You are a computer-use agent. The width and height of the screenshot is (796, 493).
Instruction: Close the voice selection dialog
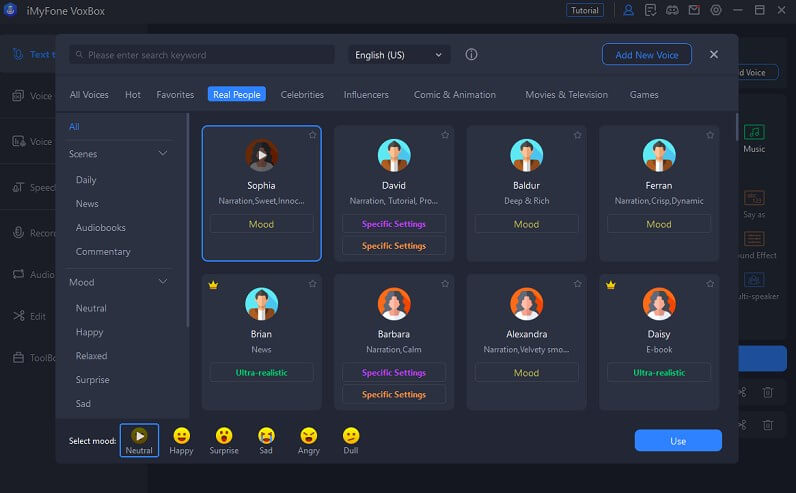tap(714, 54)
